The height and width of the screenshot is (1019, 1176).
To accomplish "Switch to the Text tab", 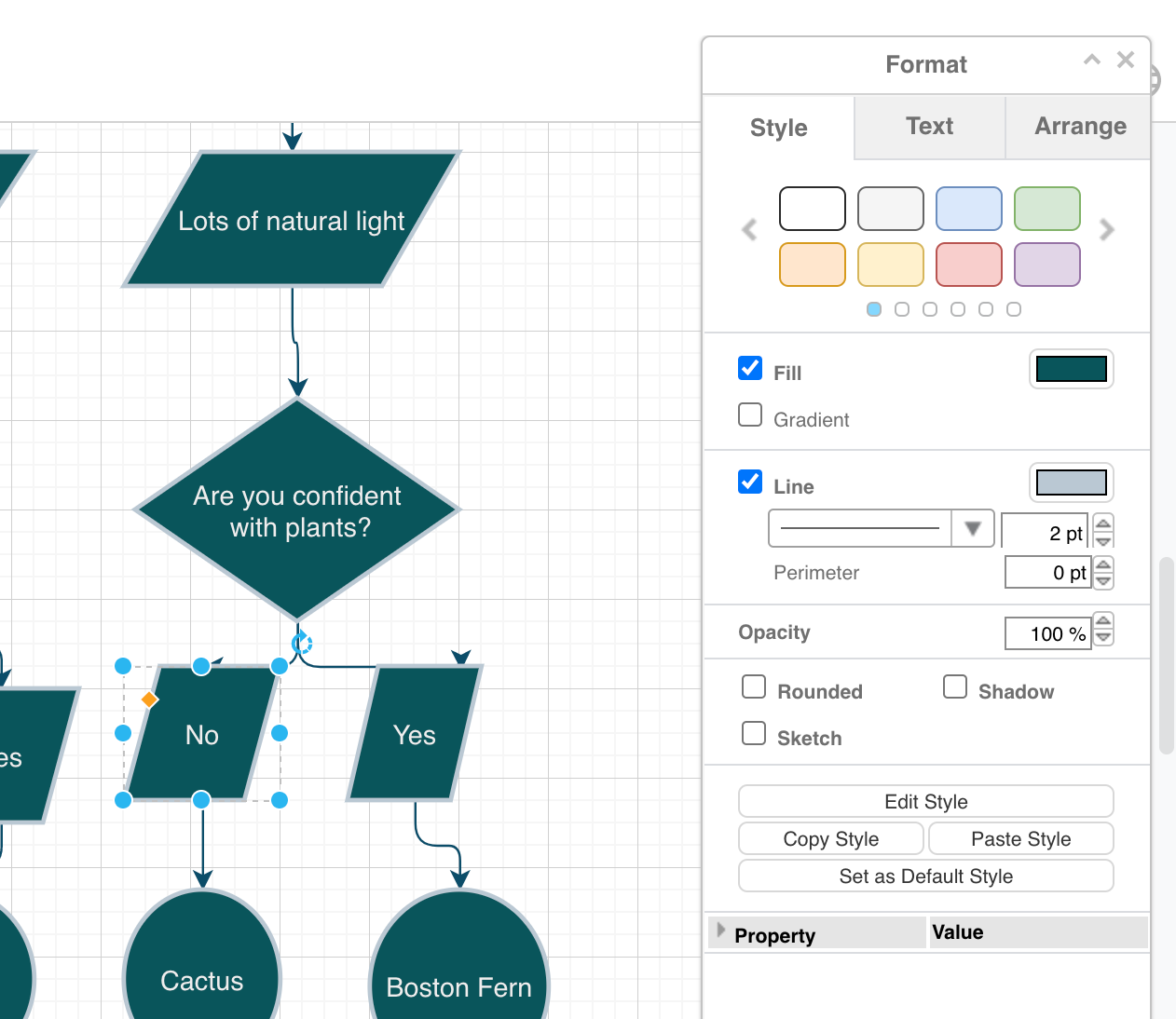I will pyautogui.click(x=928, y=127).
